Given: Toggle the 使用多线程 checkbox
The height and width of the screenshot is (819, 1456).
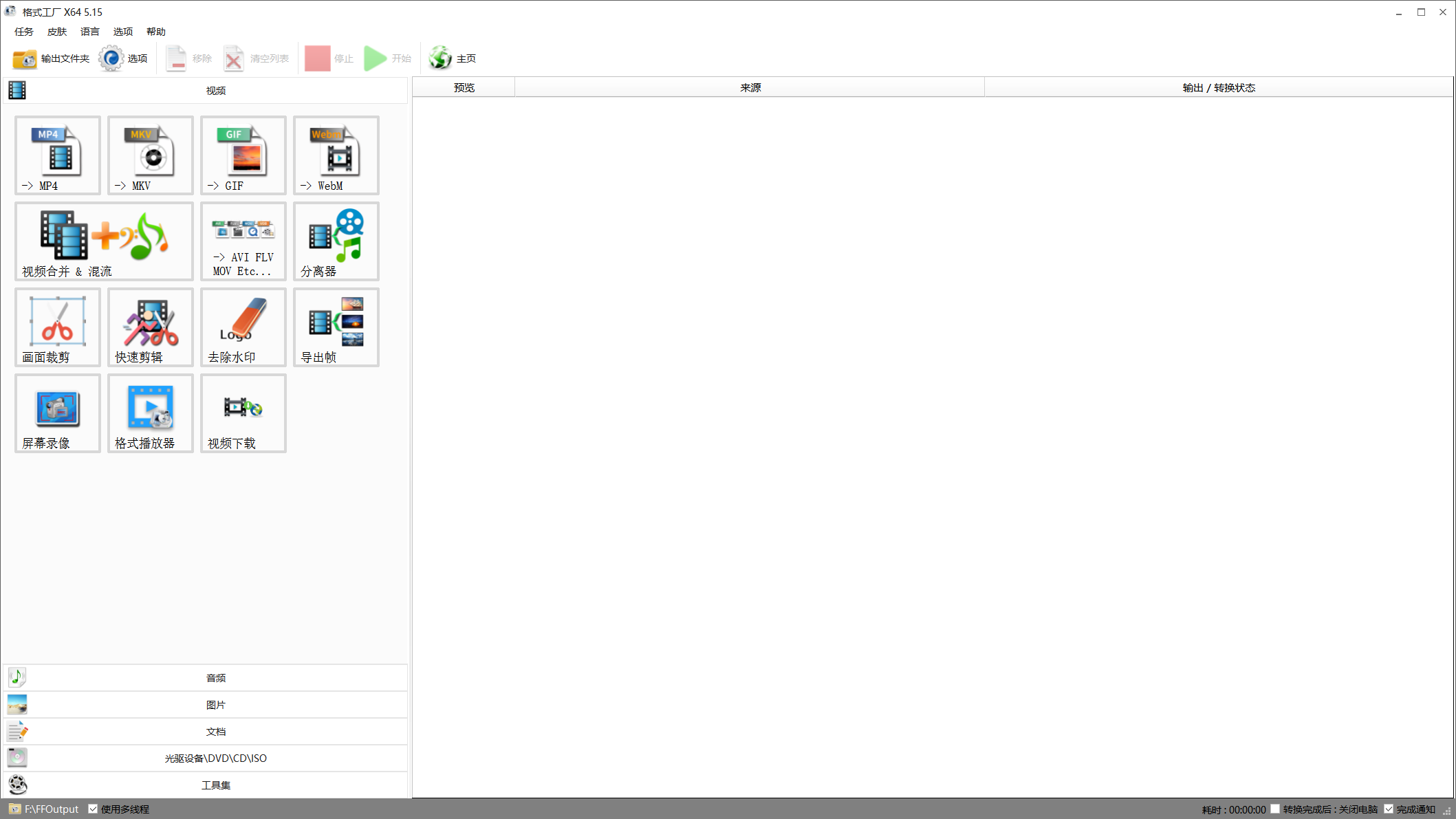Looking at the screenshot, I should 93,809.
